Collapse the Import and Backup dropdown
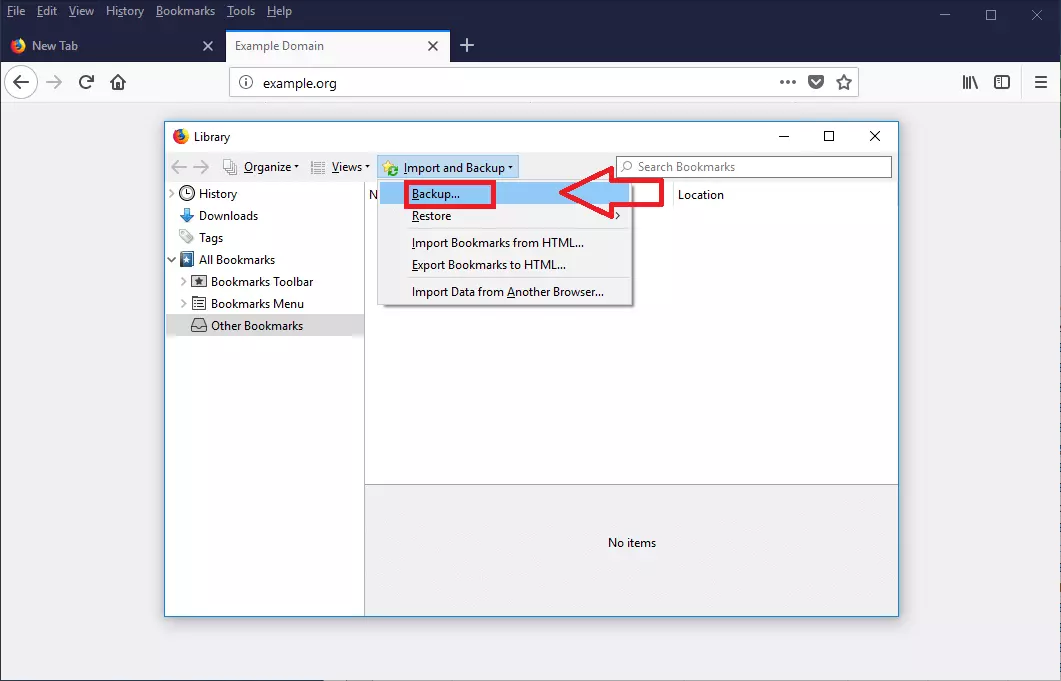The height and width of the screenshot is (681, 1061). tap(448, 167)
